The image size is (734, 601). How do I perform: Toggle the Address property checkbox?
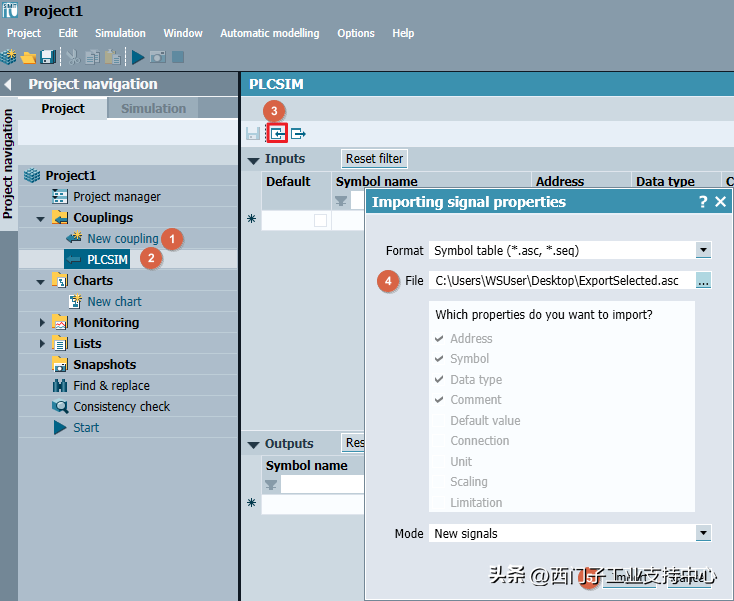click(x=440, y=339)
